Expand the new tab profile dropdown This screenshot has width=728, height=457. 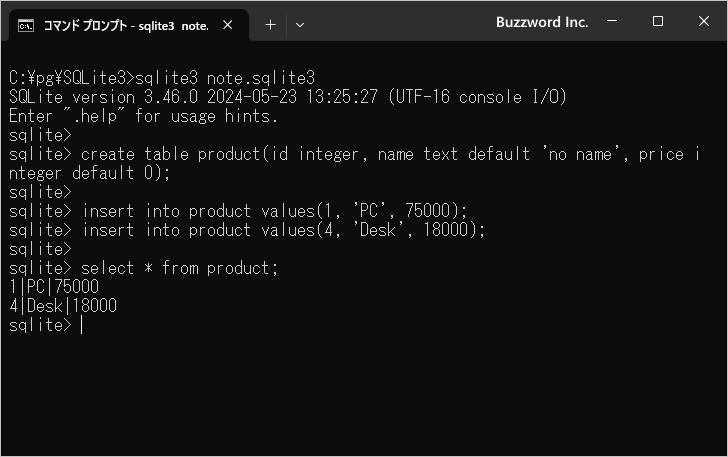coord(300,24)
